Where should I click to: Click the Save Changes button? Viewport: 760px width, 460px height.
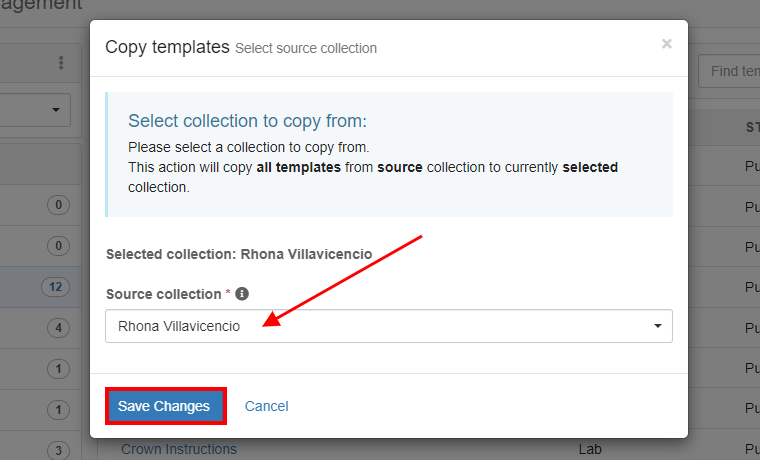(164, 406)
